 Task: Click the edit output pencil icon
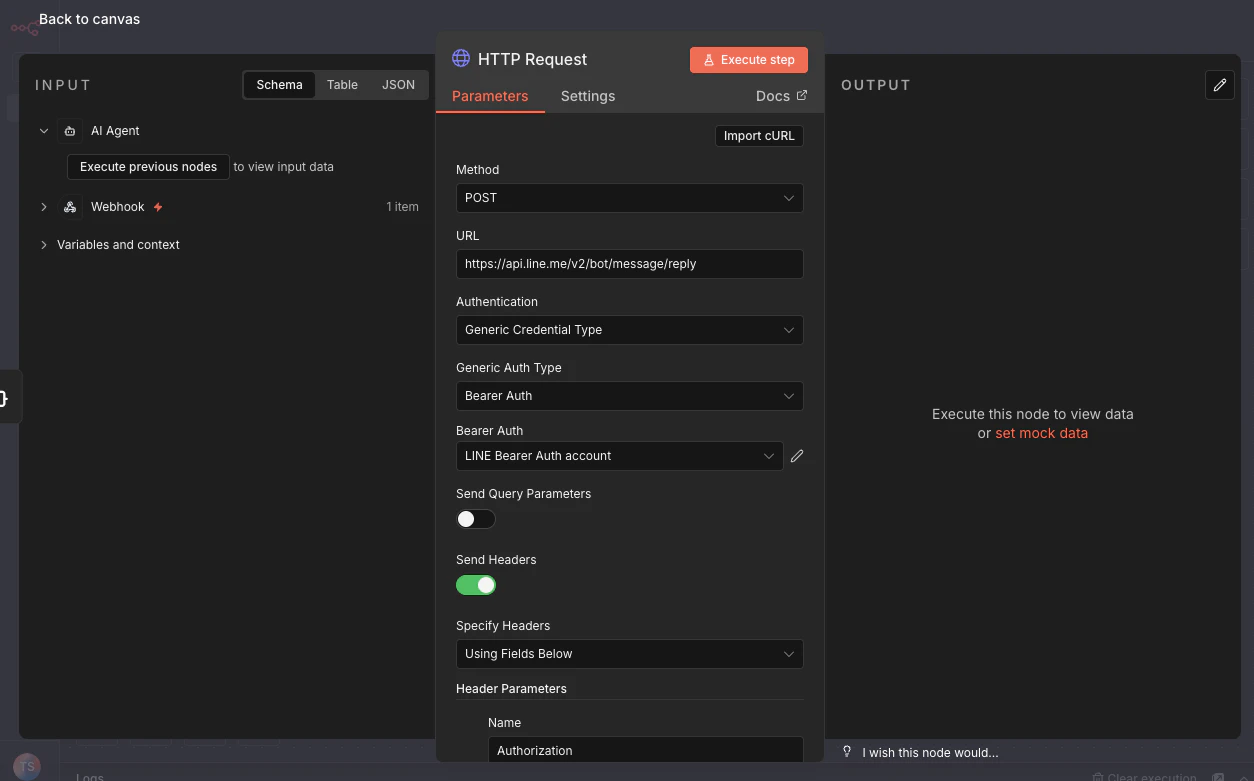[x=1220, y=85]
